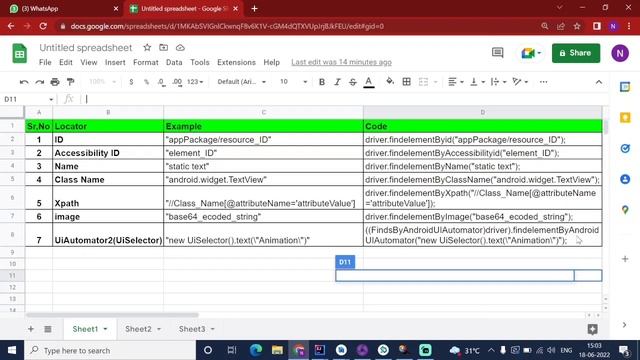Screen dimensions: 640x360
Task: Click merge cells icon
Action: [424, 82]
